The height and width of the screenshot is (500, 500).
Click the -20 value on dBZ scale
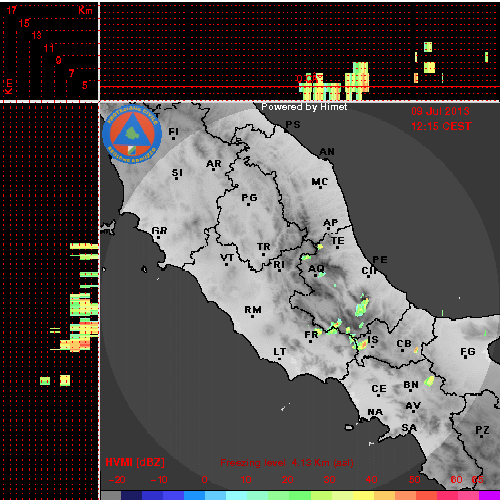tap(117, 480)
